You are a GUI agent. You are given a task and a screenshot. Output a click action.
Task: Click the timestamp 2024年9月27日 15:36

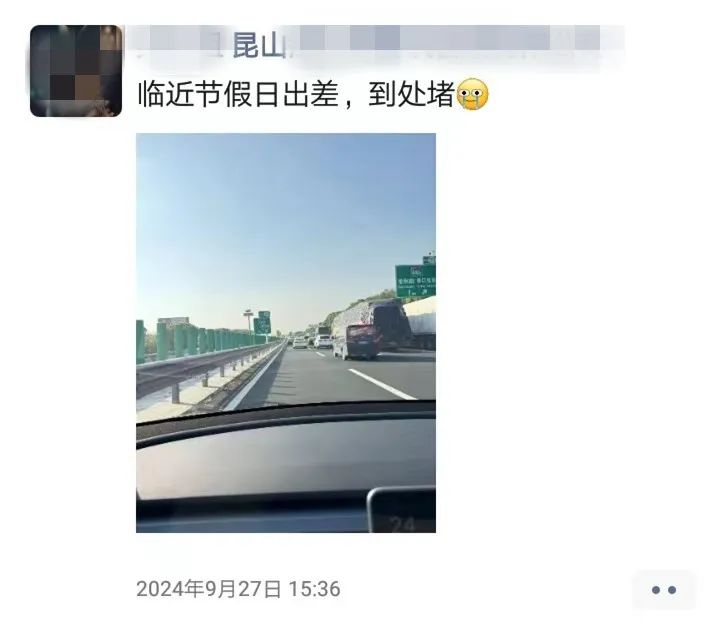238,589
